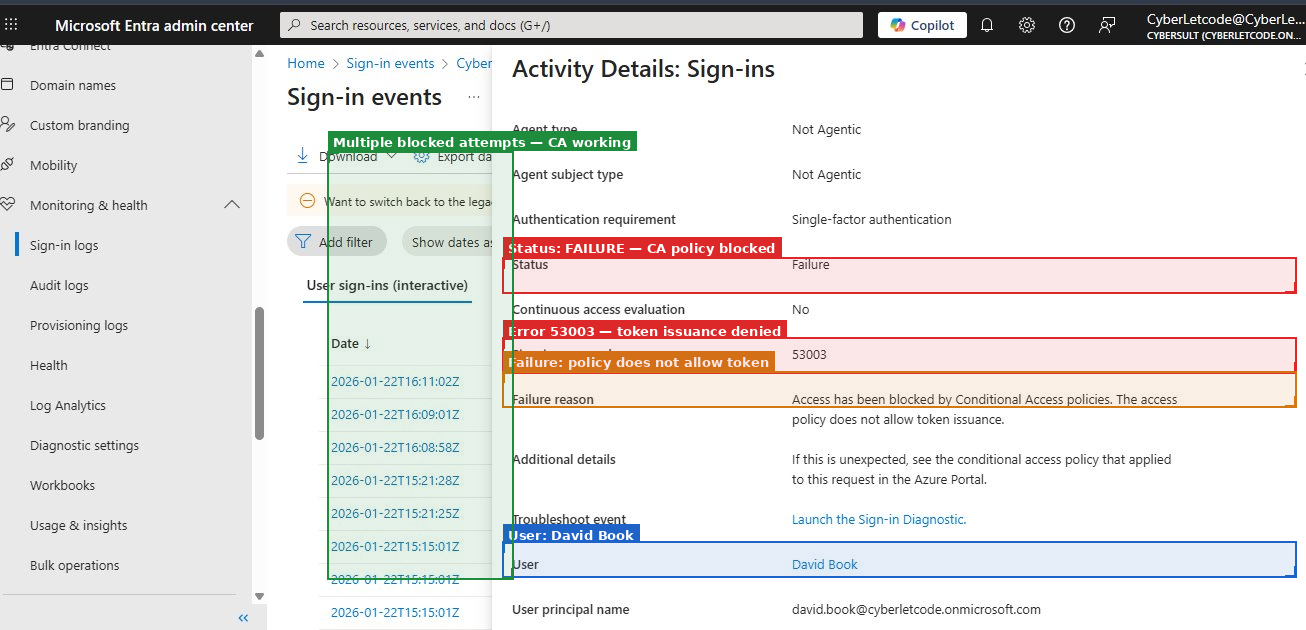The width and height of the screenshot is (1306, 630).
Task: Click the Show dates as pill
Action: pos(447,242)
